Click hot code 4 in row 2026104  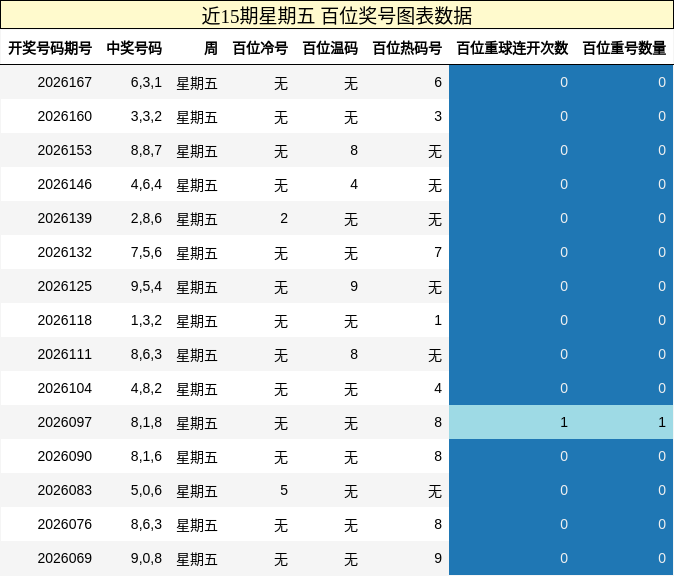(438, 388)
